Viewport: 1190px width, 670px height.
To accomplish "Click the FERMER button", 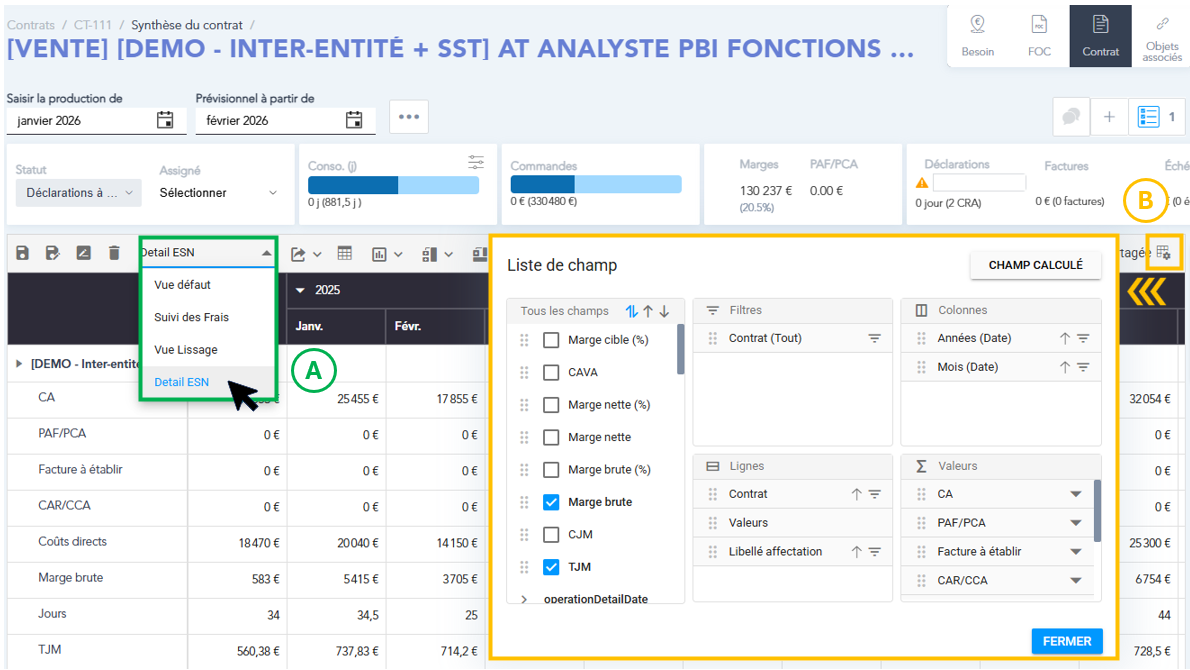I will point(1067,641).
